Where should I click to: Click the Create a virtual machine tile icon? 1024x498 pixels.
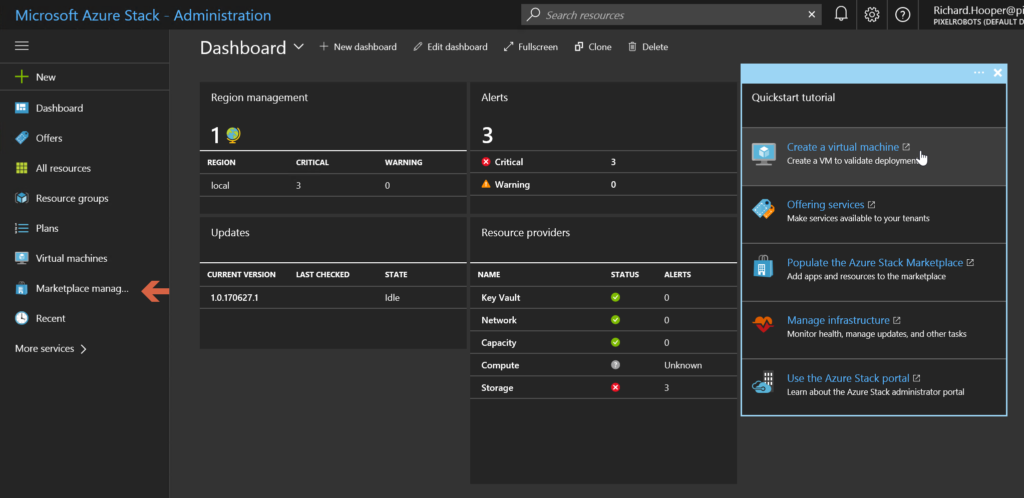point(763,153)
